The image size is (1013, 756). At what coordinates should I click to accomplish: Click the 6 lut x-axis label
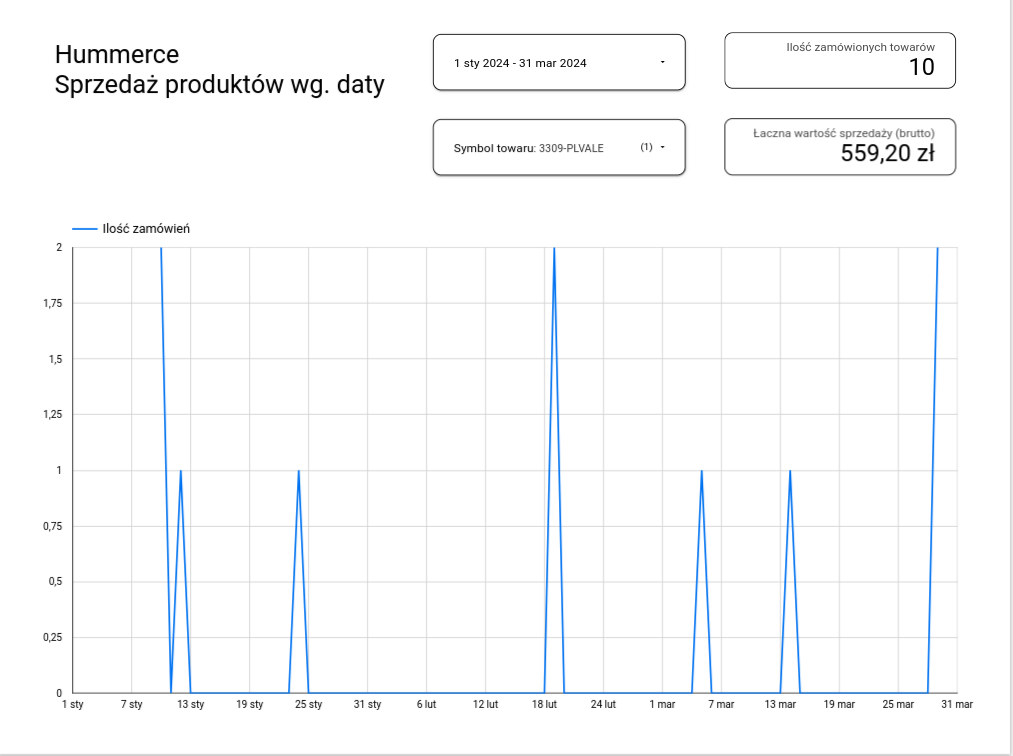(x=426, y=704)
